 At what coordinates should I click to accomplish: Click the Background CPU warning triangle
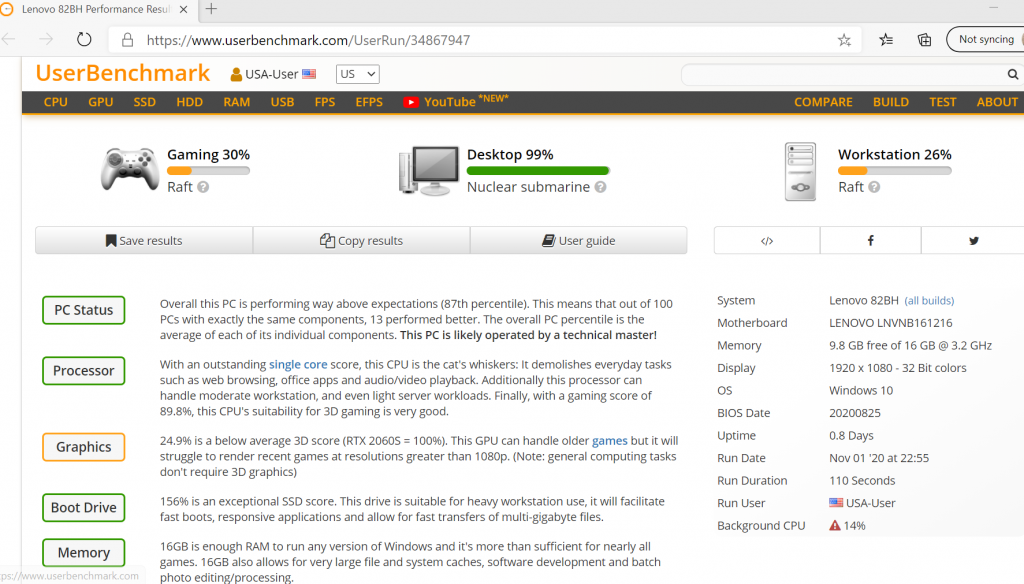point(835,525)
